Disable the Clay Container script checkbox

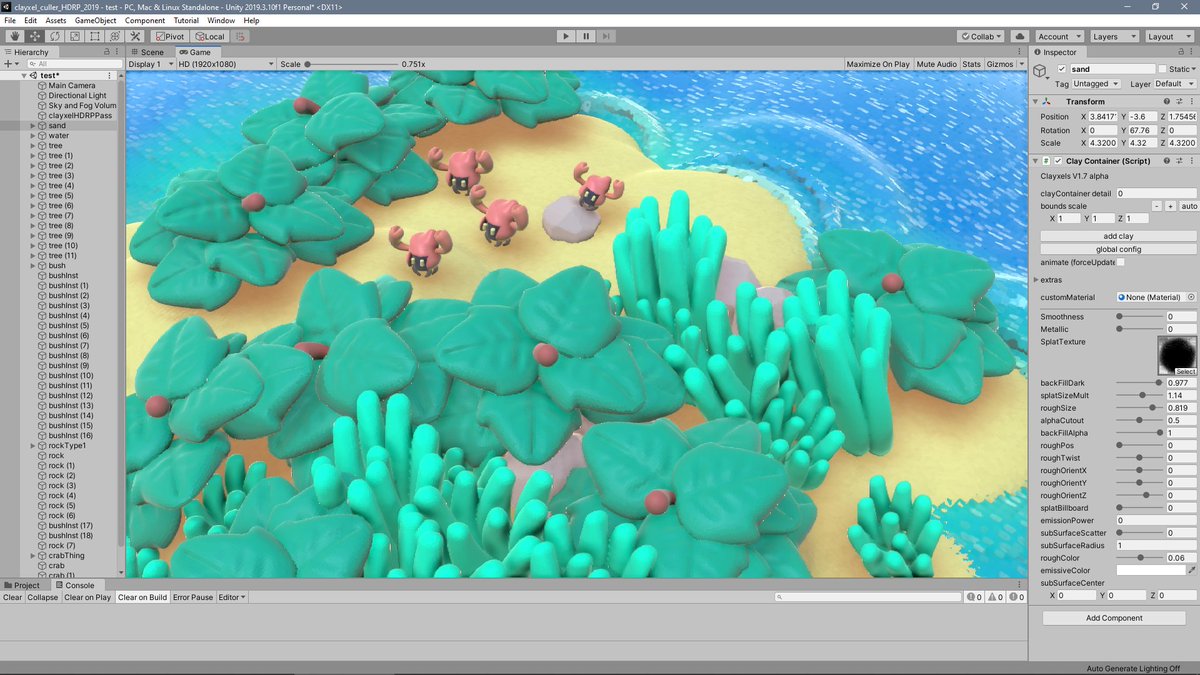click(x=1060, y=160)
